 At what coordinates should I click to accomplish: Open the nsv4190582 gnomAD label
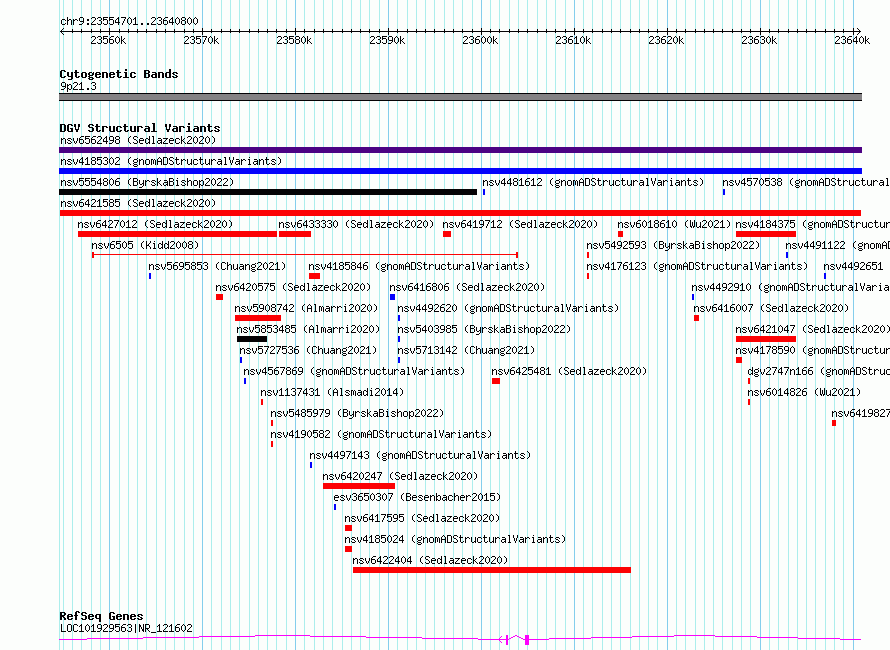(x=381, y=434)
